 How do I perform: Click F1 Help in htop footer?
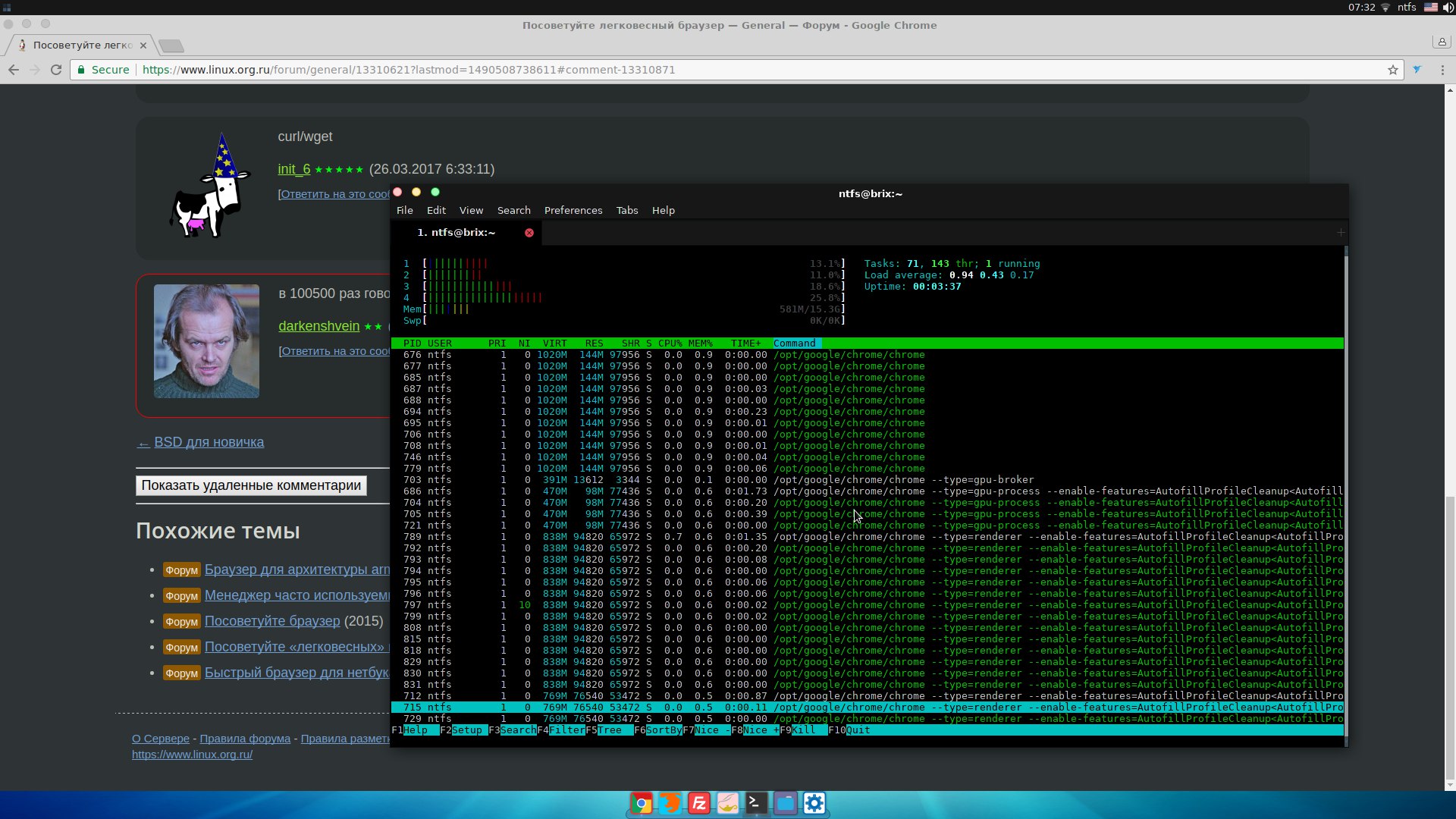point(415,730)
